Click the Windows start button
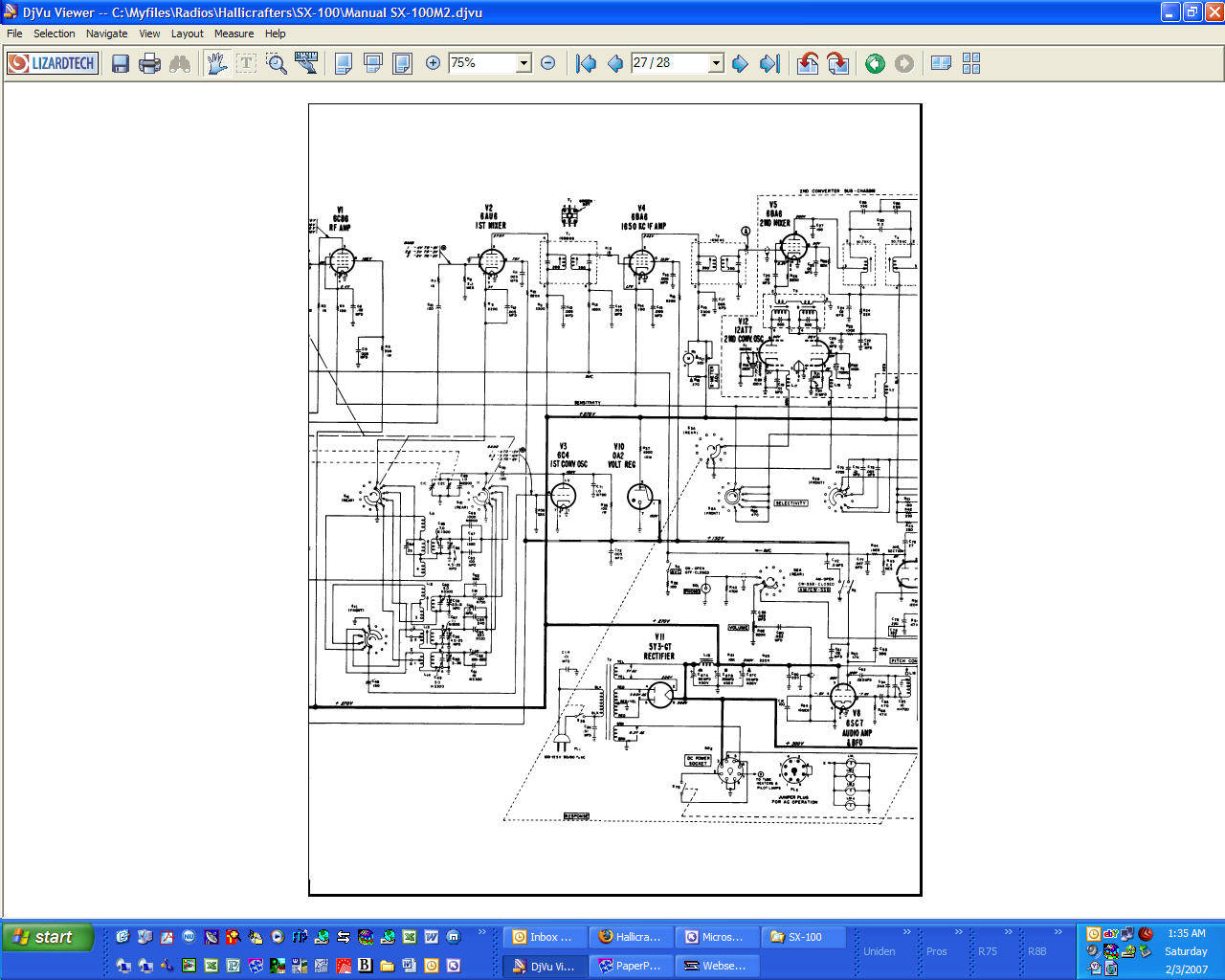 48,937
